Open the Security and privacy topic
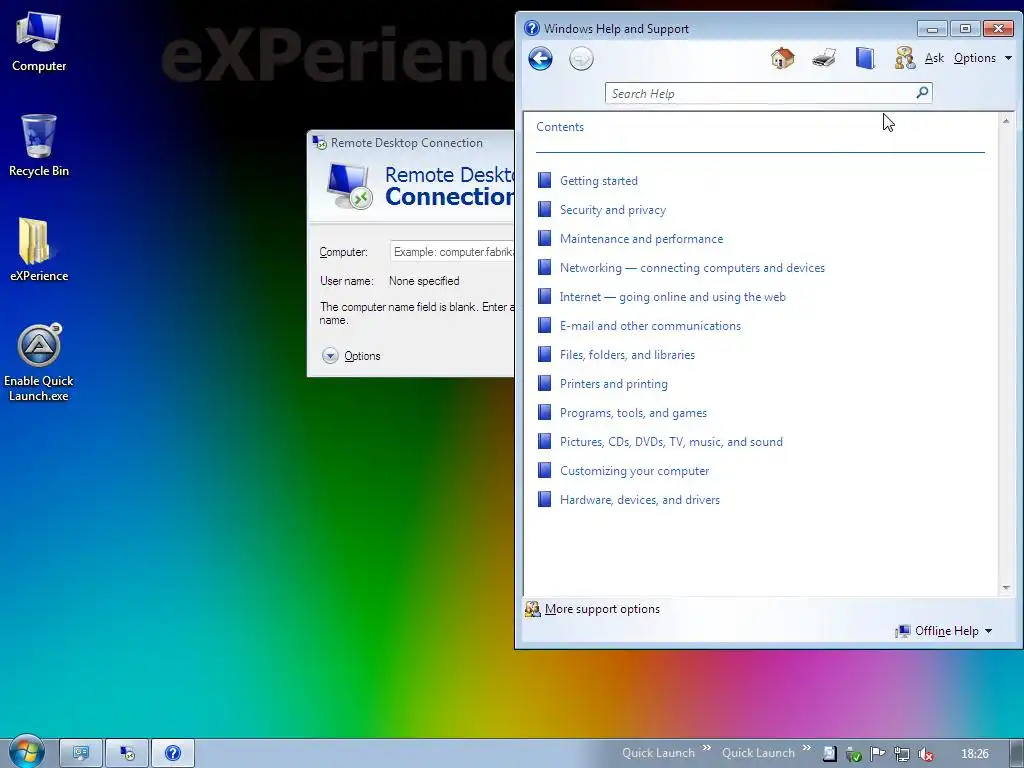This screenshot has height=768, width=1024. point(613,210)
